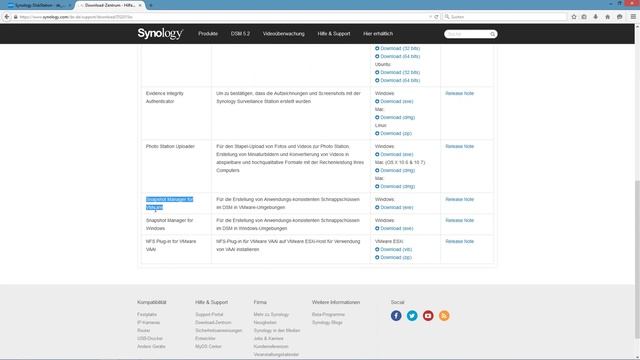Open the Videoüberwachung menu
This screenshot has height=360, width=640.
point(283,34)
